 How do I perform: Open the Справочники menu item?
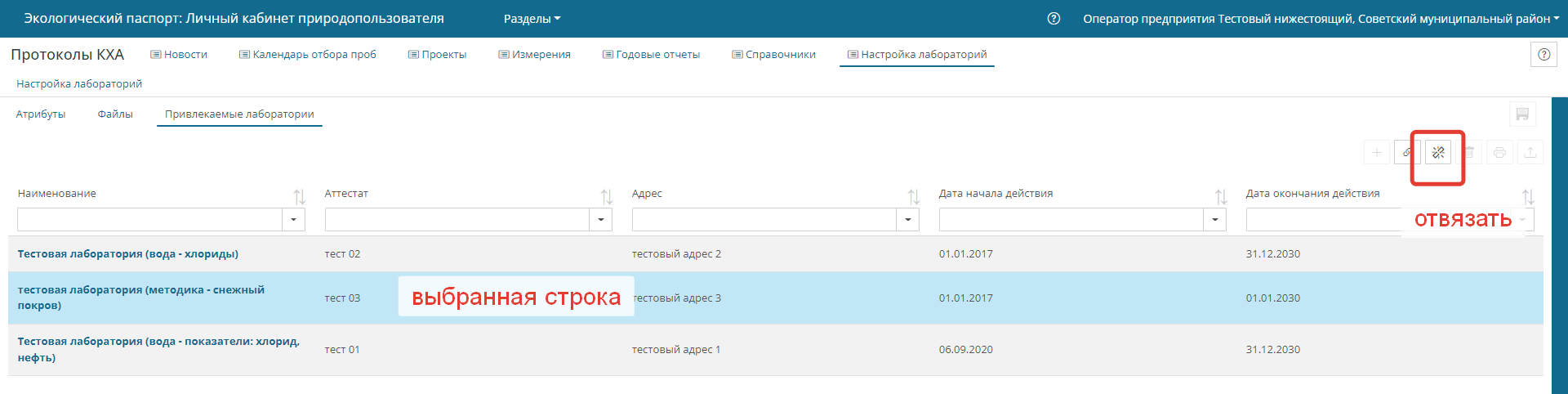773,55
